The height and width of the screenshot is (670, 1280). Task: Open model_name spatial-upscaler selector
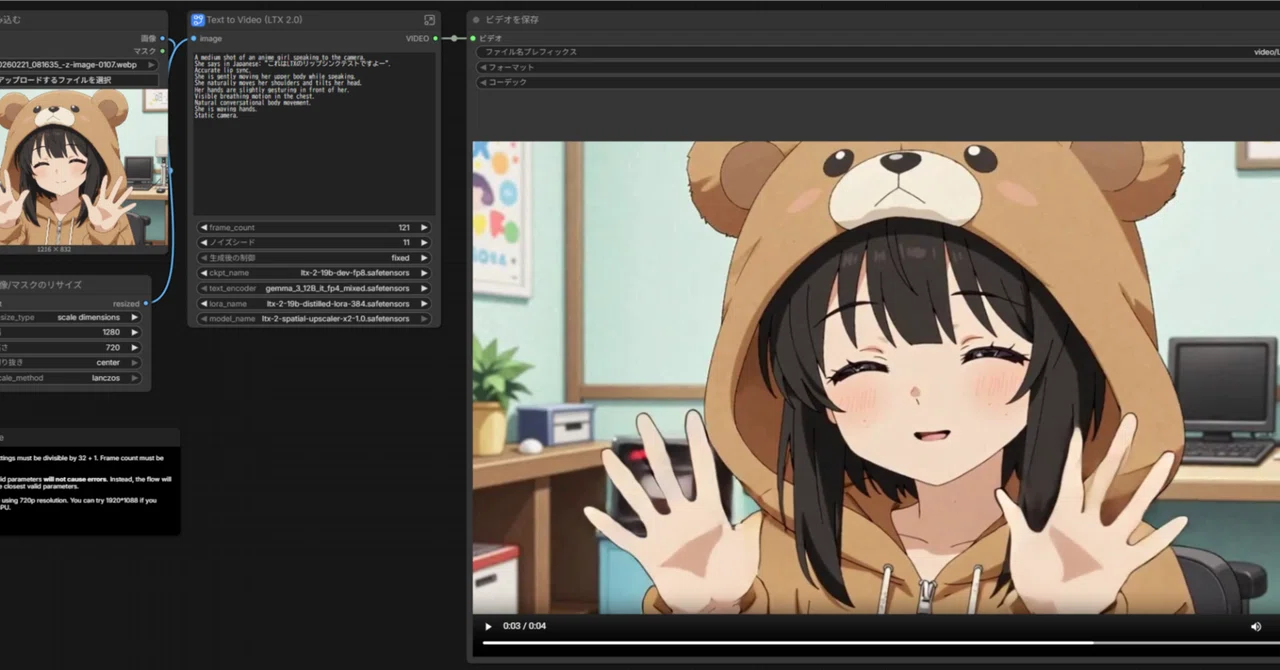coord(313,319)
